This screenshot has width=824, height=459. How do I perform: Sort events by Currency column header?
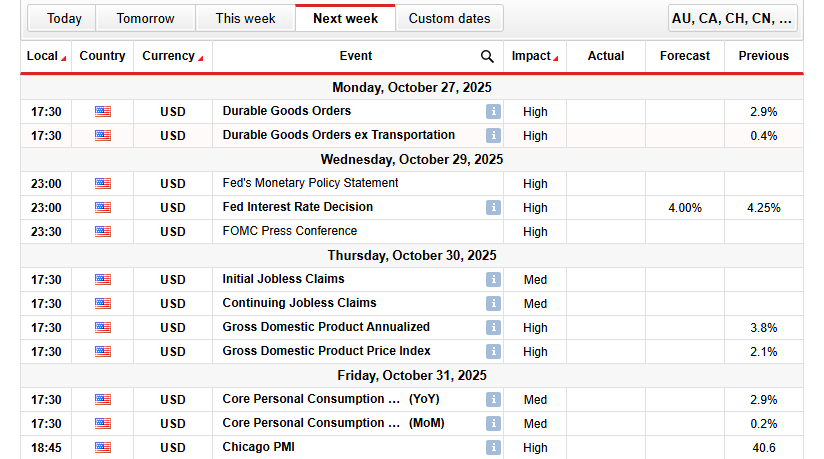pyautogui.click(x=172, y=57)
